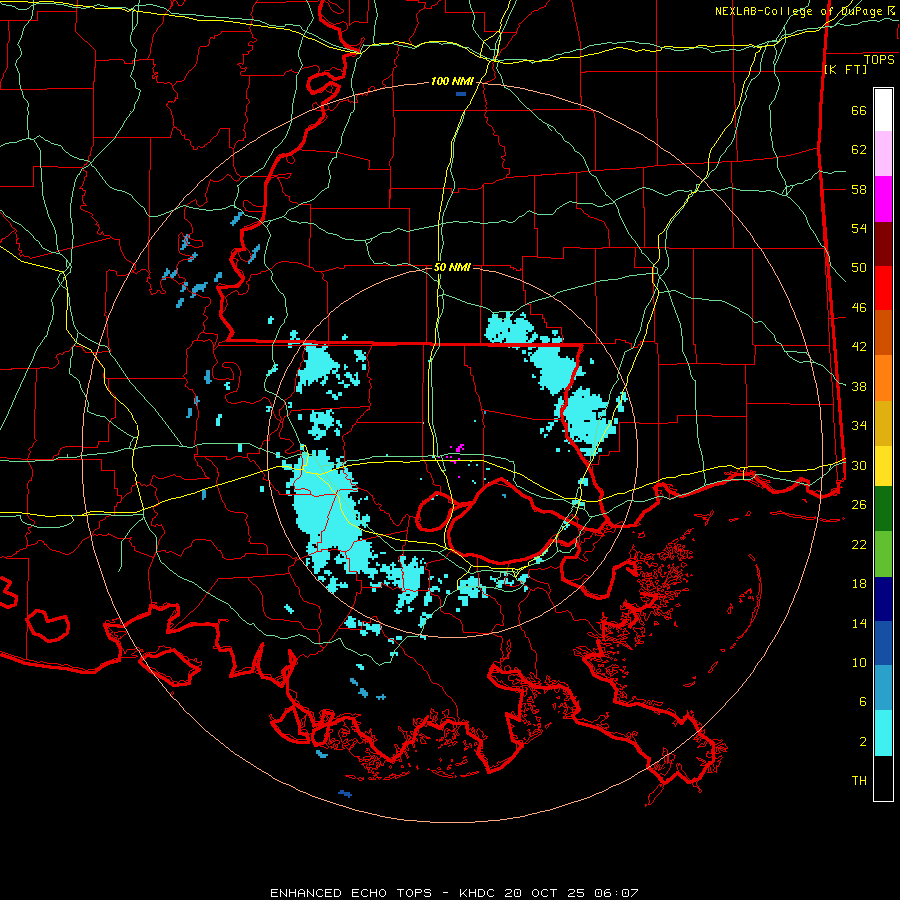Click the cyan legend swatch
Viewport: 900px width, 900px height.
click(x=883, y=733)
